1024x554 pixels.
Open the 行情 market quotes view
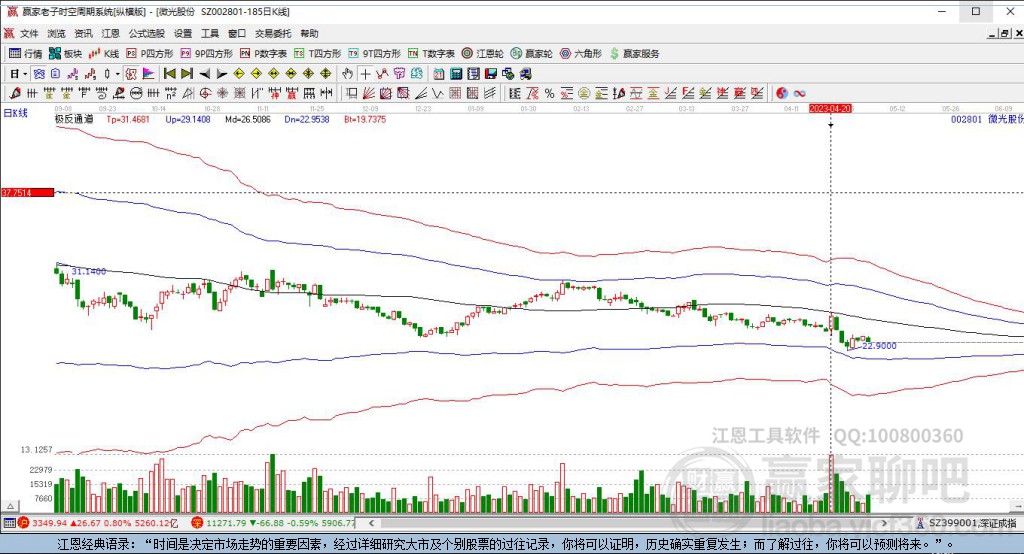coord(25,54)
